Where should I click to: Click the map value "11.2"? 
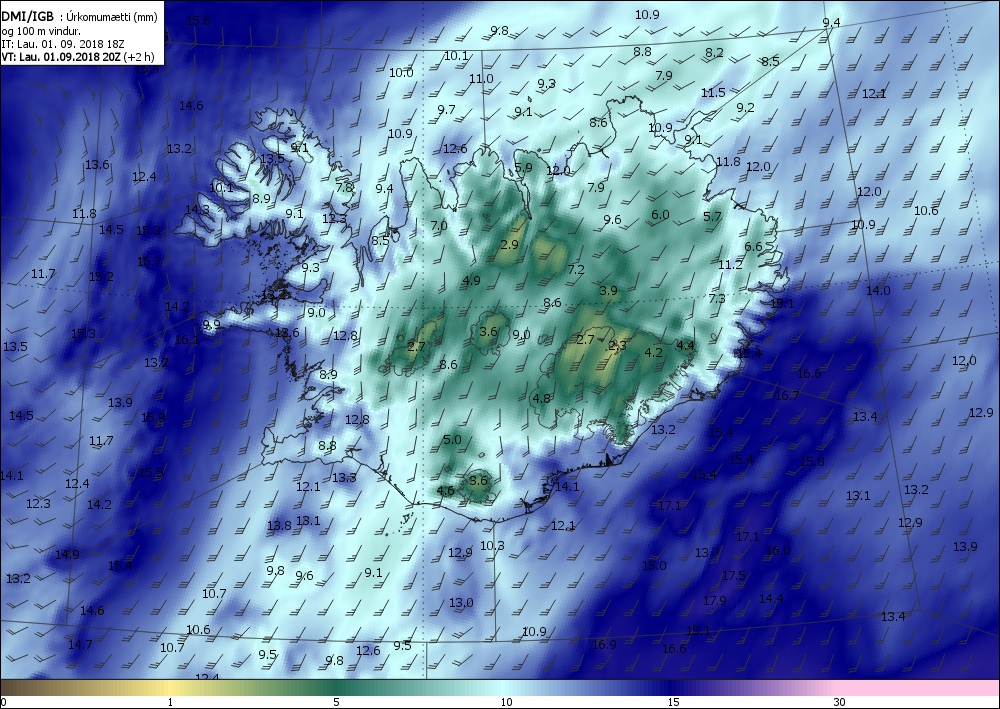pos(730,264)
